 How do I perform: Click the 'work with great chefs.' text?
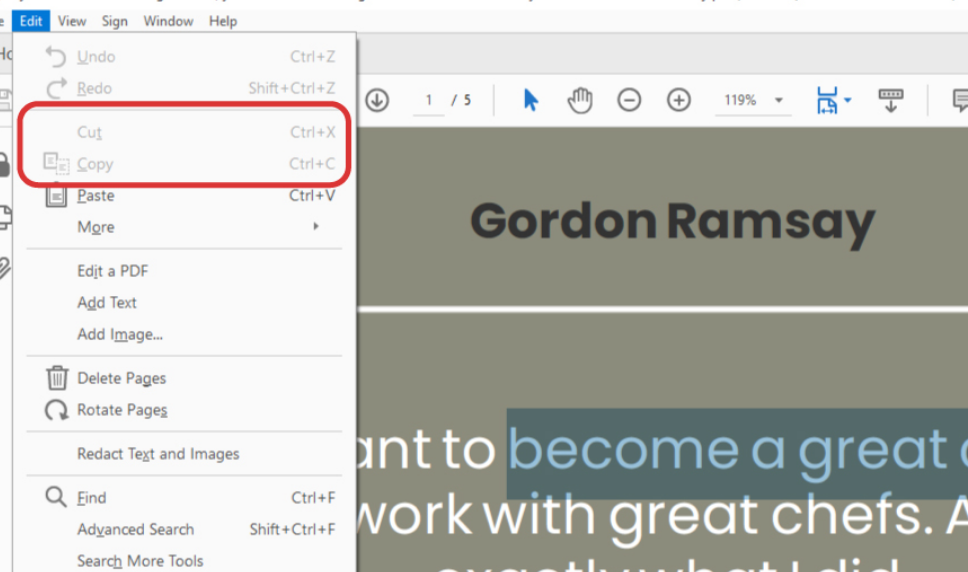(x=645, y=516)
